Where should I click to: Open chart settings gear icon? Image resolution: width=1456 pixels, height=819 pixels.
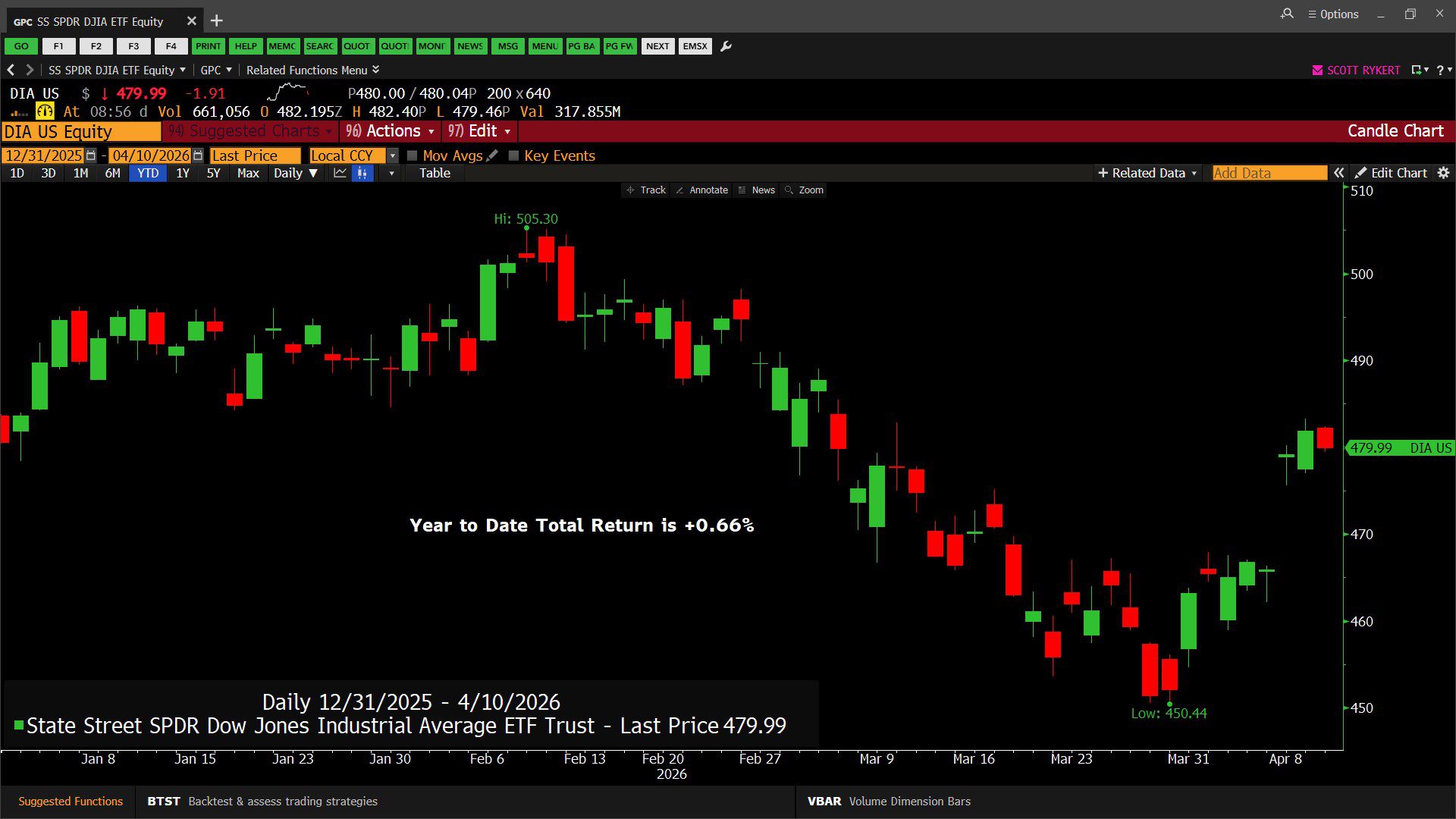1443,173
